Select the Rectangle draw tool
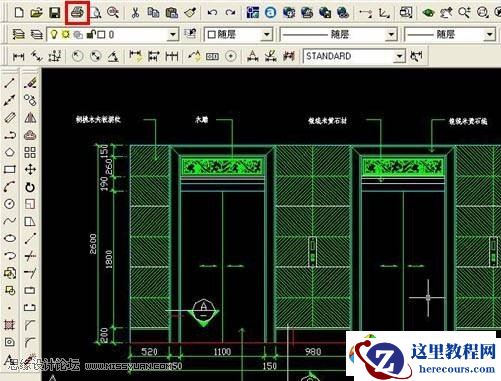501x381 pixels. pyautogui.click(x=10, y=170)
